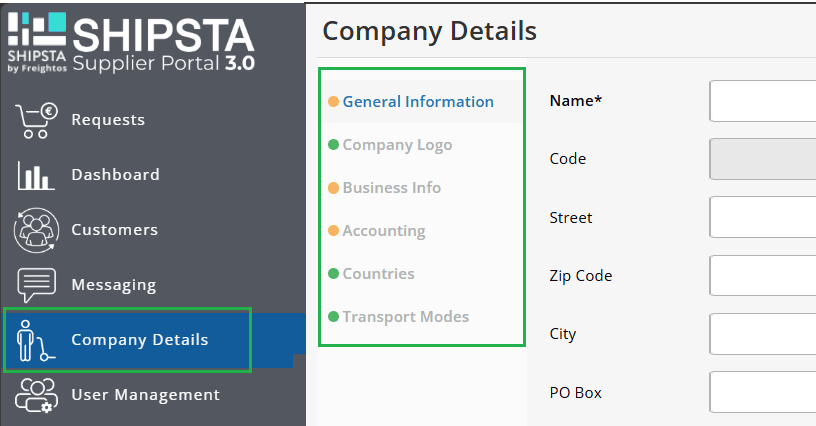Open Messaging in the sidebar
The image size is (816, 426).
click(113, 285)
